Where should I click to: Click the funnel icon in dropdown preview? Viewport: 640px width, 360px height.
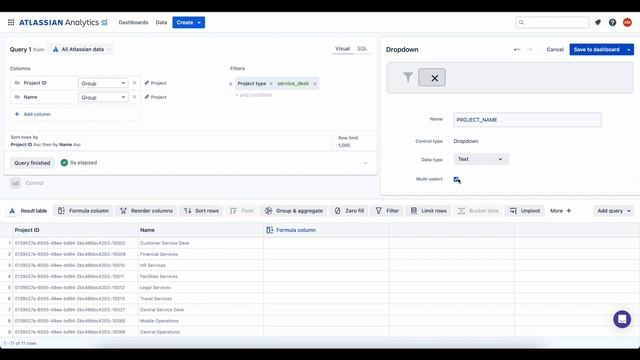[408, 77]
